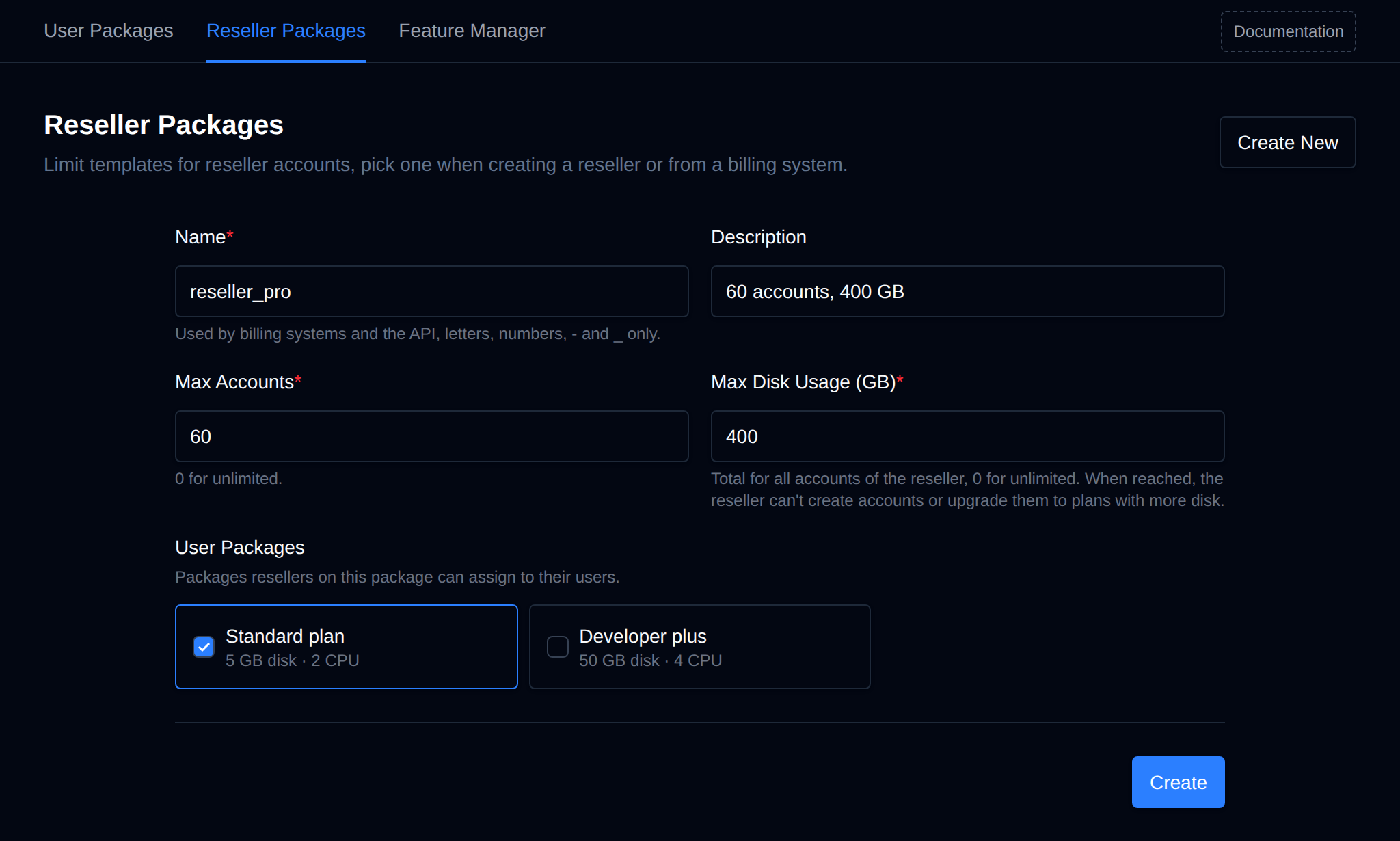Click the Max Disk Usage field
Viewport: 1400px width, 841px height.
point(967,436)
